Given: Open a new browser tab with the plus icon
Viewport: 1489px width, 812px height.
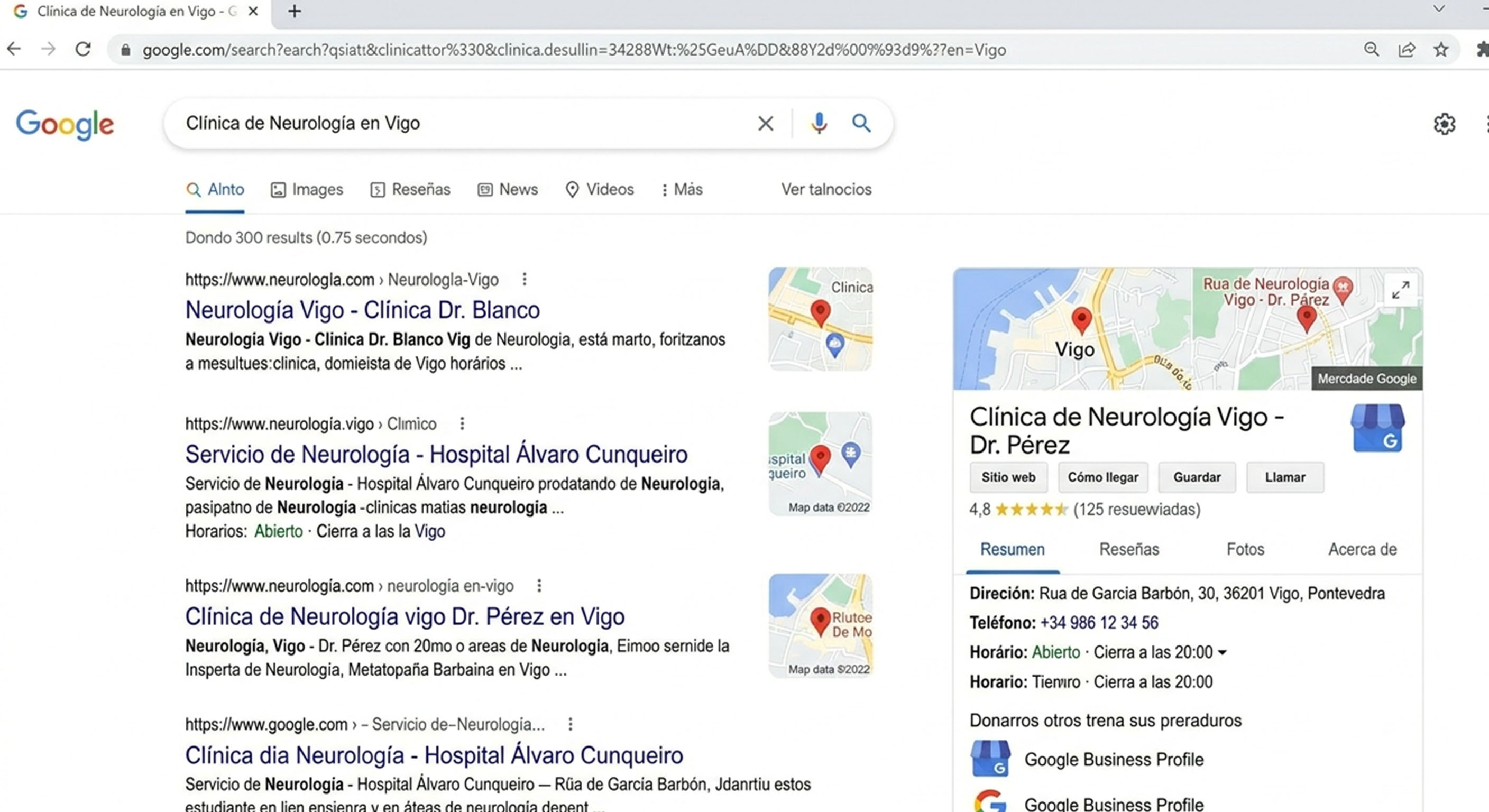Looking at the screenshot, I should coord(294,11).
